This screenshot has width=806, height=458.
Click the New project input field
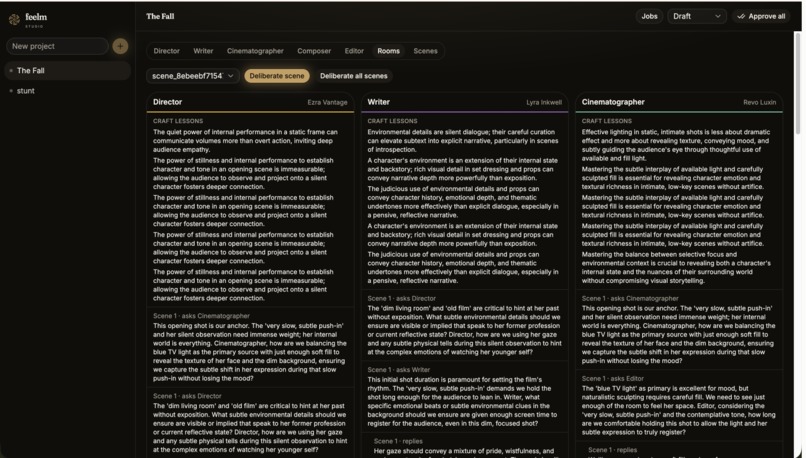point(57,46)
